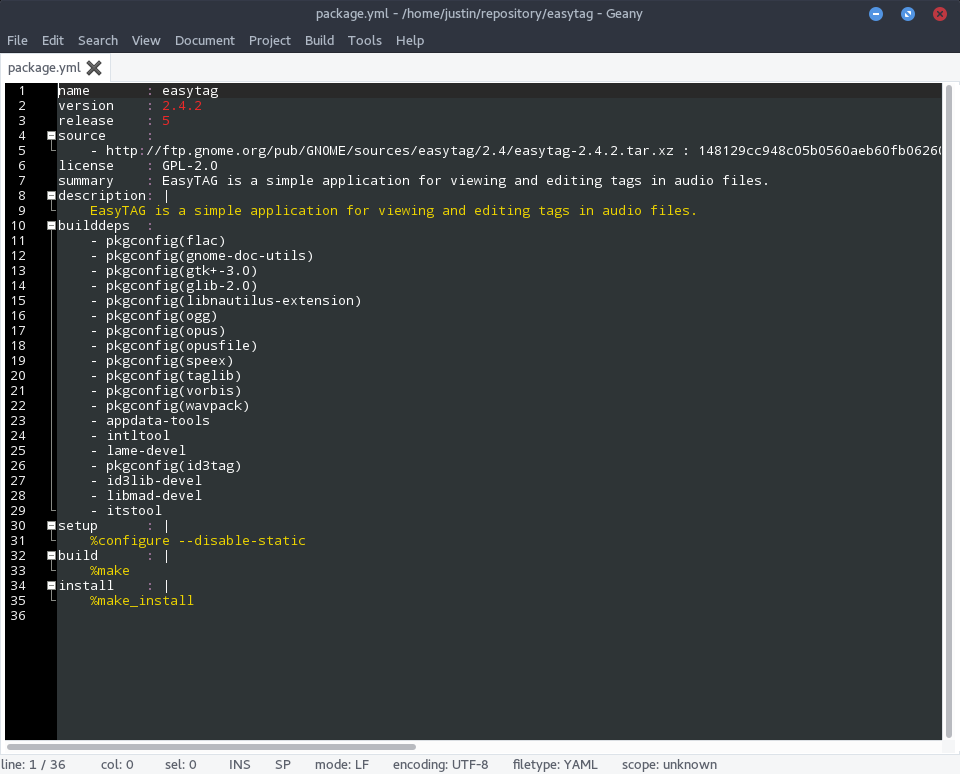The width and height of the screenshot is (960, 774).
Task: Click the summary text on line 7
Action: [465, 181]
